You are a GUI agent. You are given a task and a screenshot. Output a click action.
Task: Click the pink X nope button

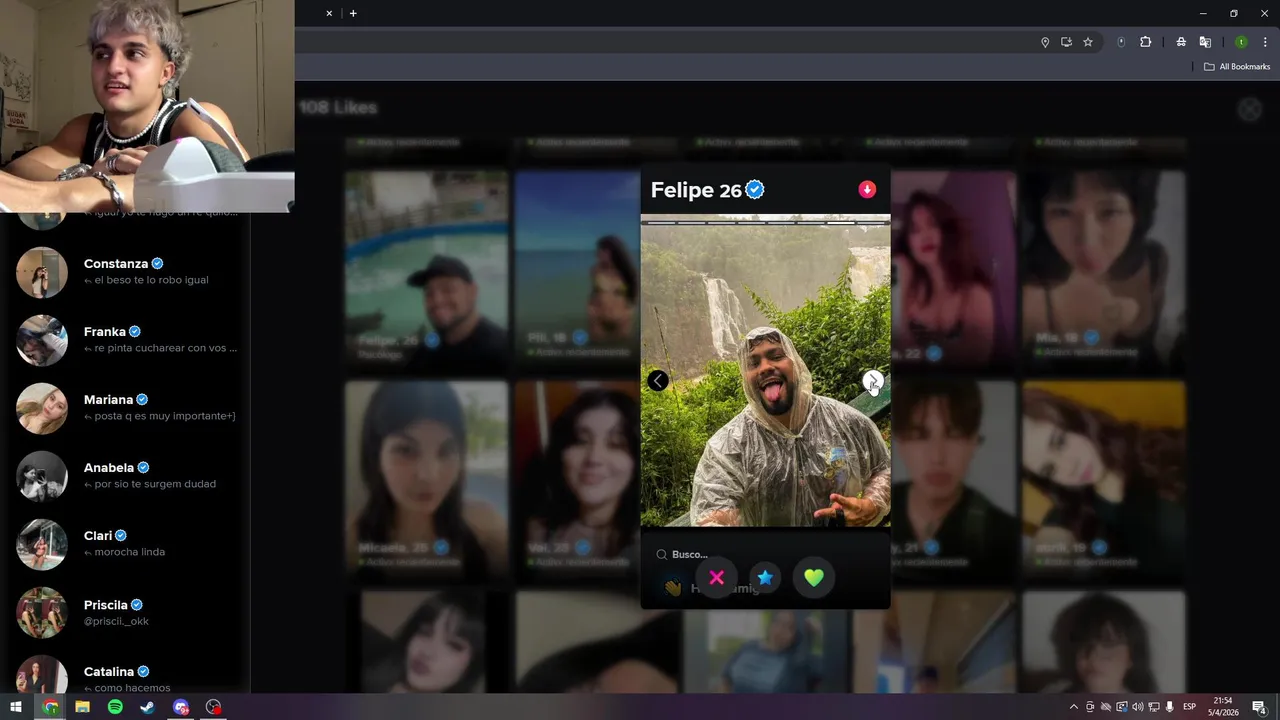pos(717,577)
